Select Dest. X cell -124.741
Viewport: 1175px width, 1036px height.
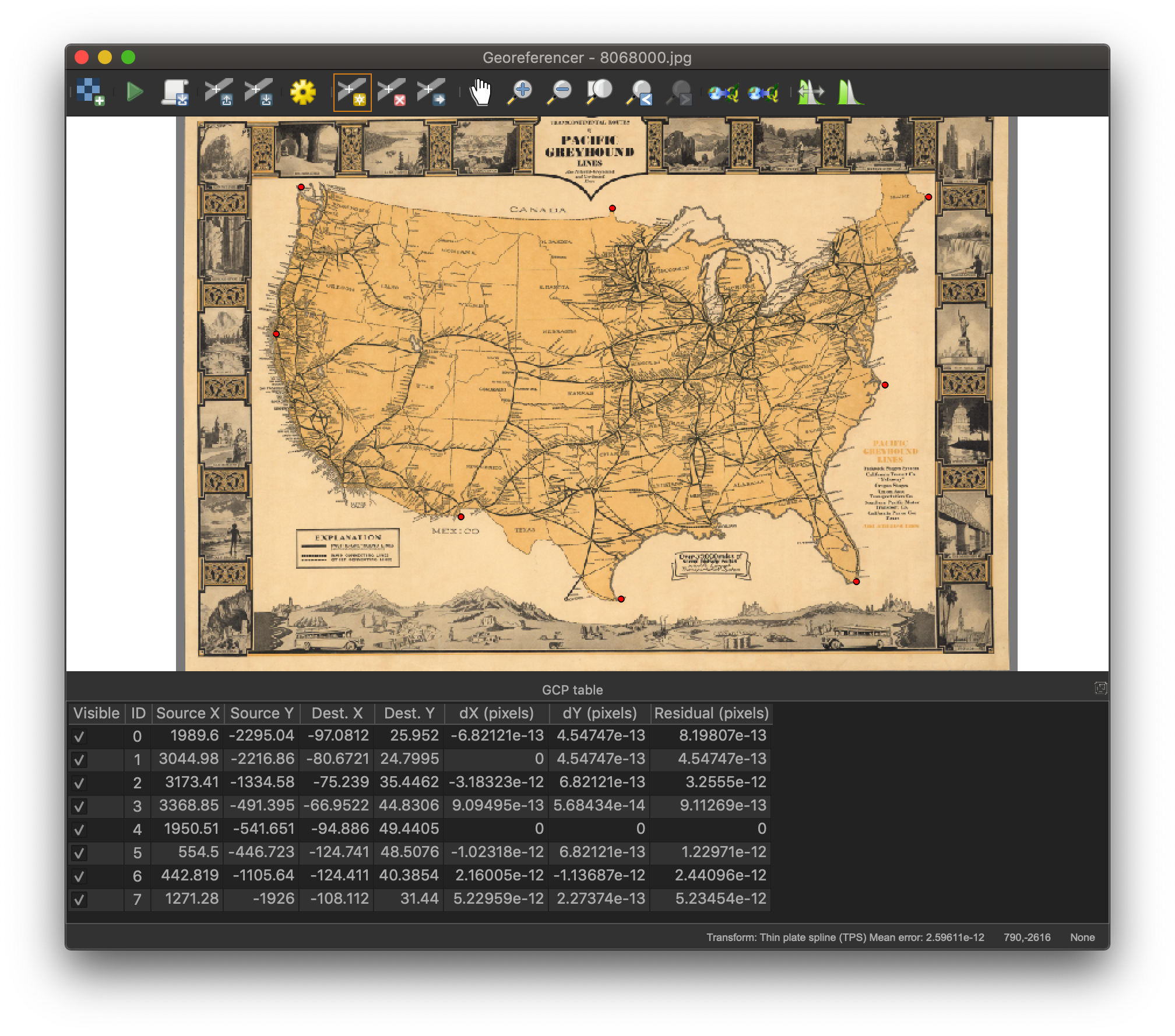337,852
